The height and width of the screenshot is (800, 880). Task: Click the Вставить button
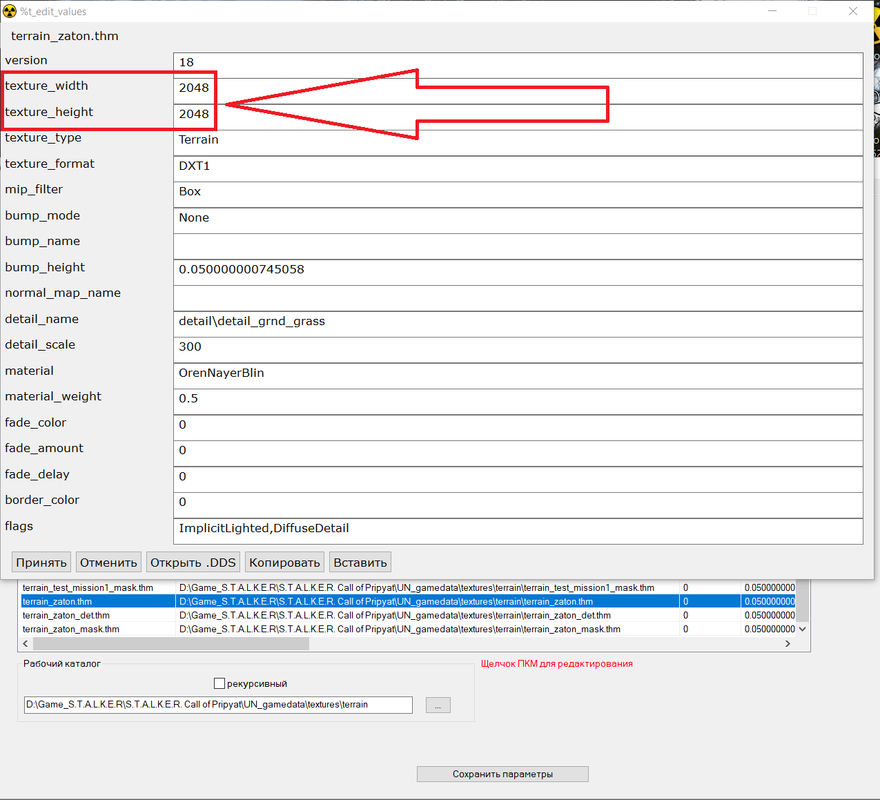click(360, 563)
